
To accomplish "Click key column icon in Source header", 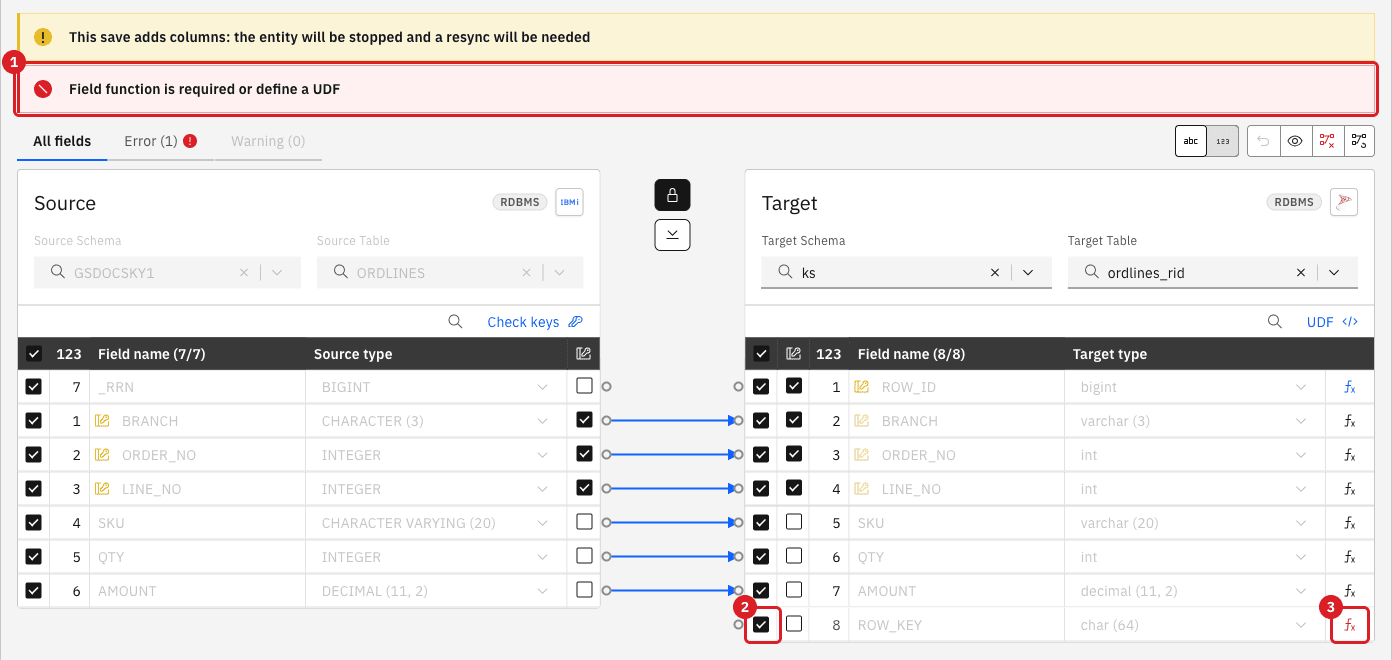I will coord(584,353).
